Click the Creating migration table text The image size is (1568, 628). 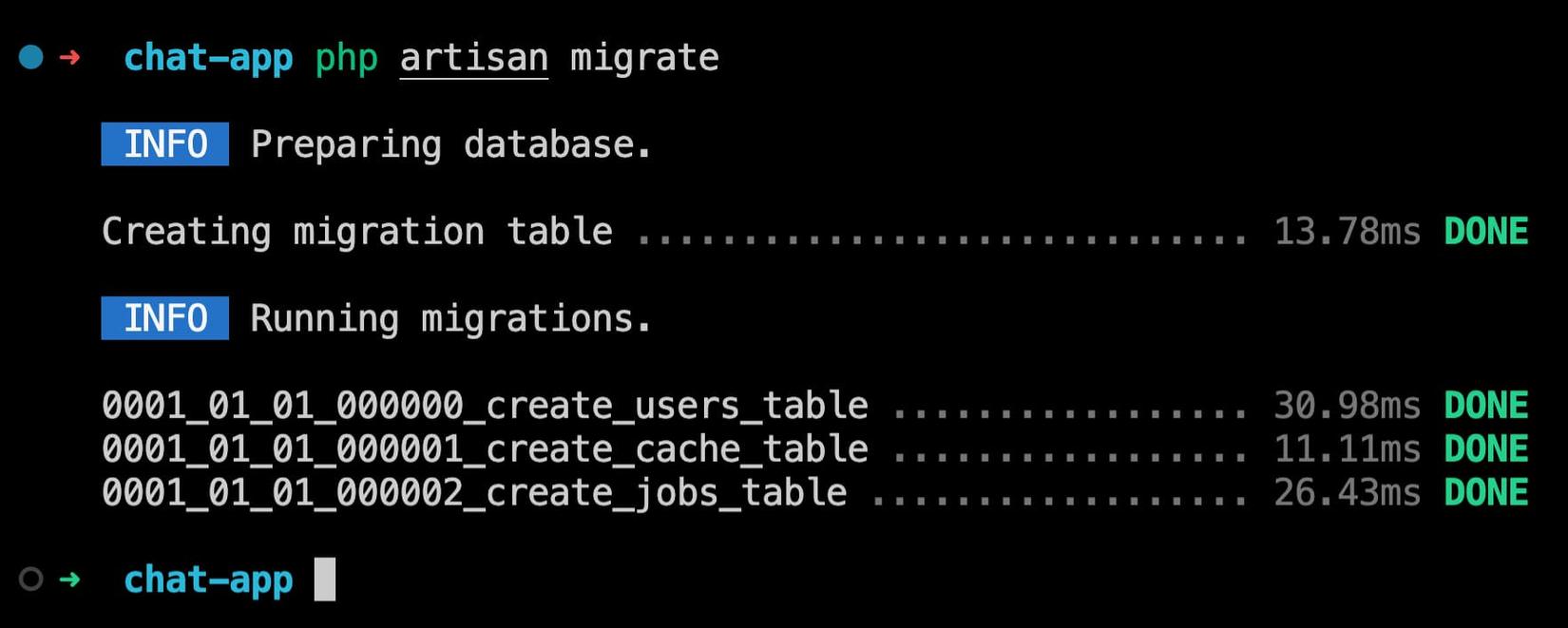point(357,232)
